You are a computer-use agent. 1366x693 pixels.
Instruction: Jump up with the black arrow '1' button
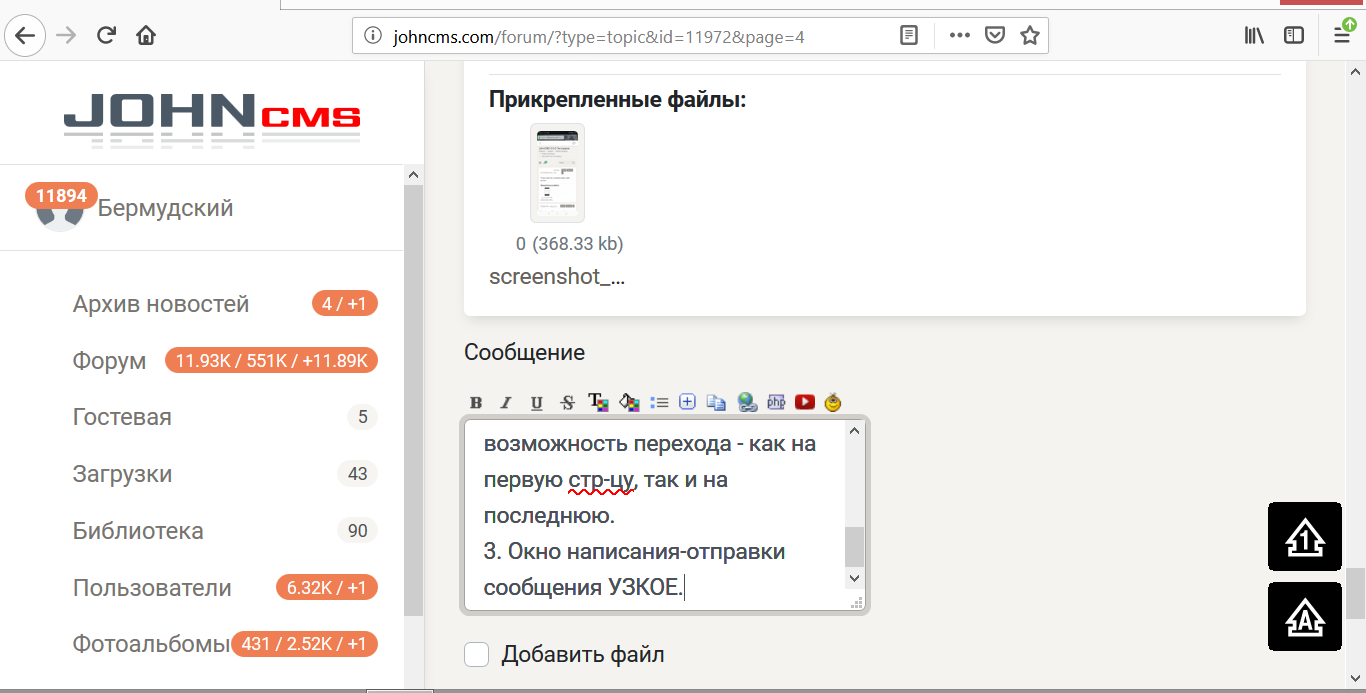[x=1305, y=536]
